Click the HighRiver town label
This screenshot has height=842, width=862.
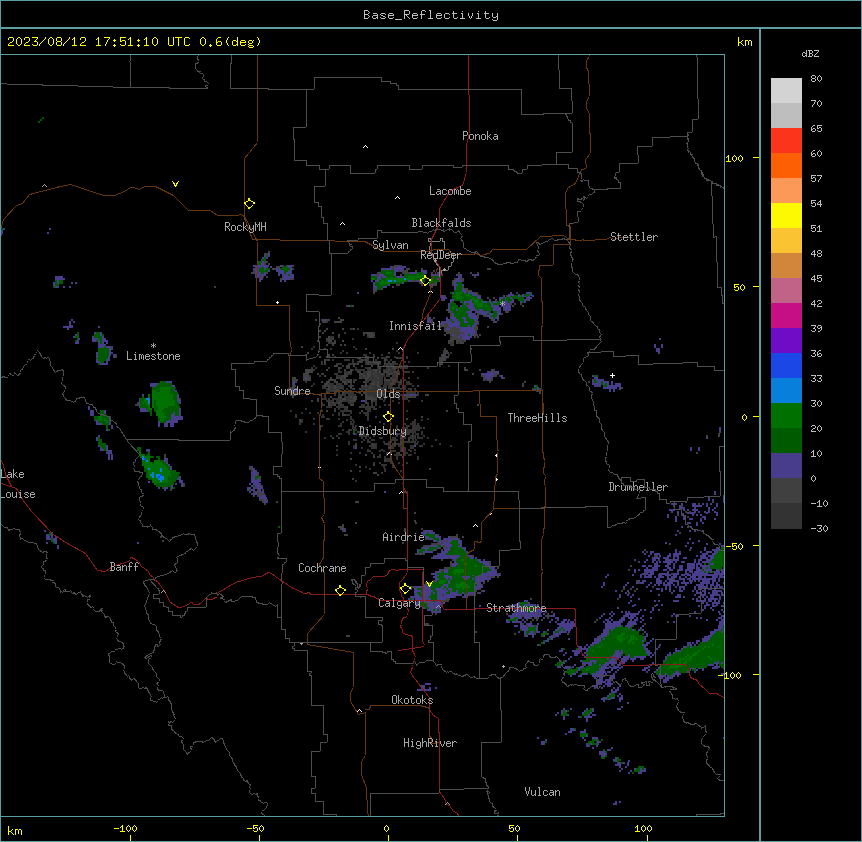coord(430,743)
